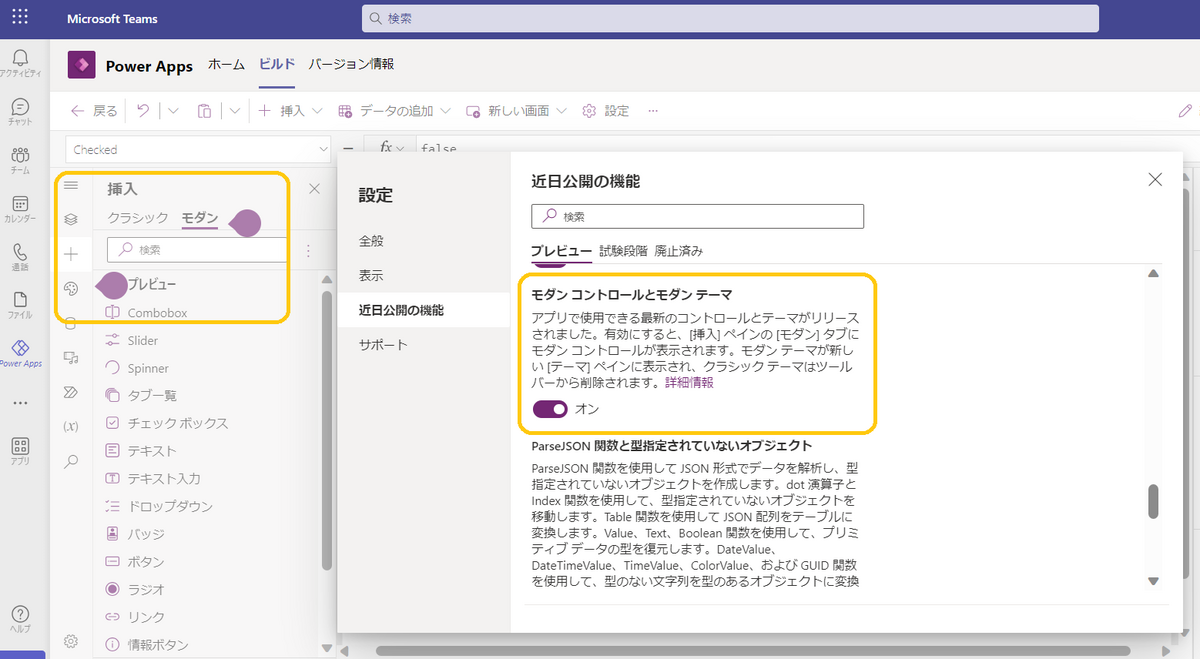Click toolbar overflow ellipsis
The width and height of the screenshot is (1200, 659).
tap(653, 111)
